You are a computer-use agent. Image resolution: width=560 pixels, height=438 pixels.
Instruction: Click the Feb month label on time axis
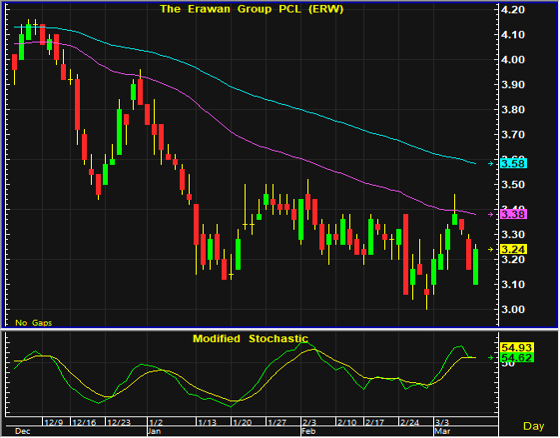(308, 431)
